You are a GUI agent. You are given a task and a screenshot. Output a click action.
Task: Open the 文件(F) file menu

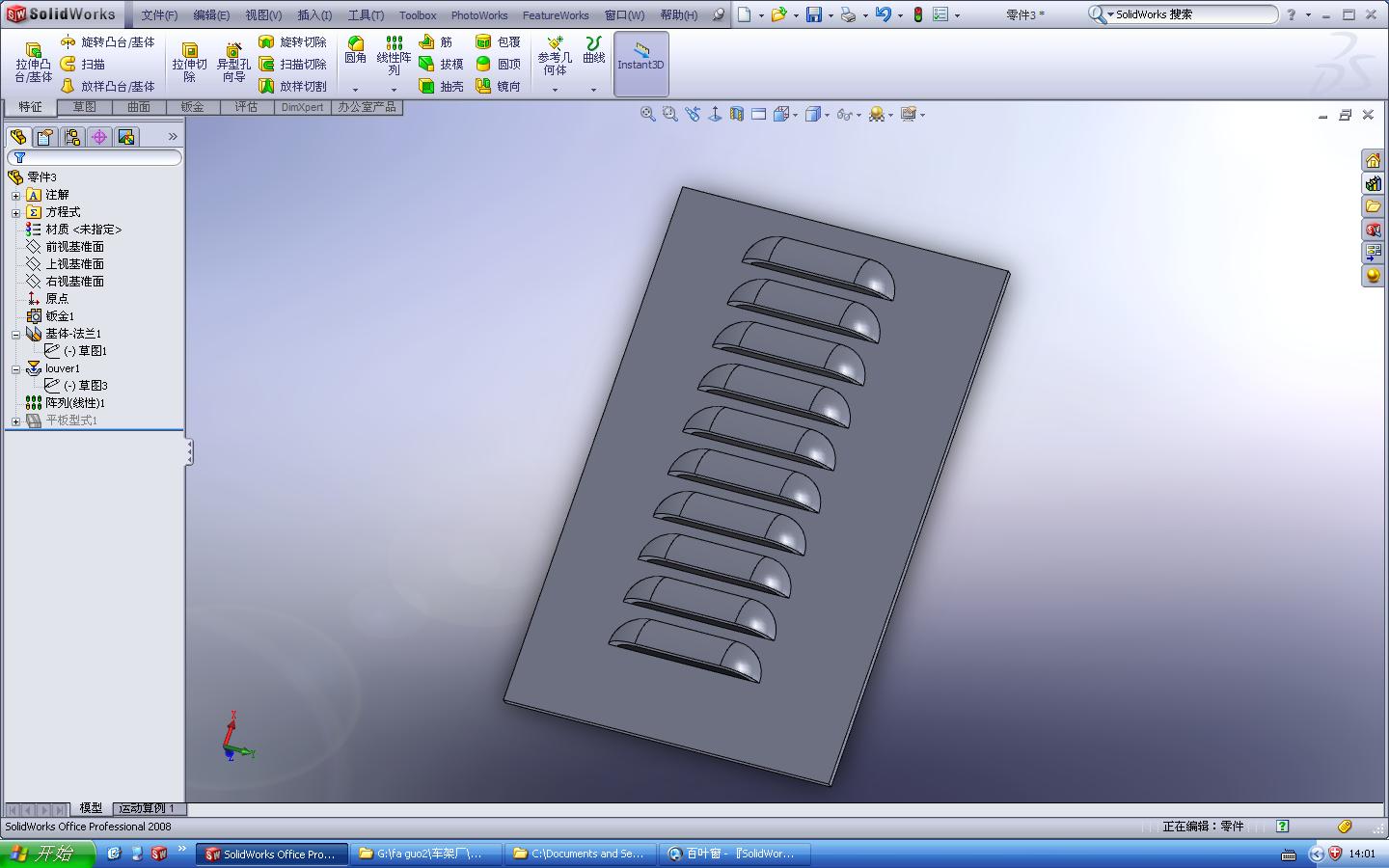159,15
